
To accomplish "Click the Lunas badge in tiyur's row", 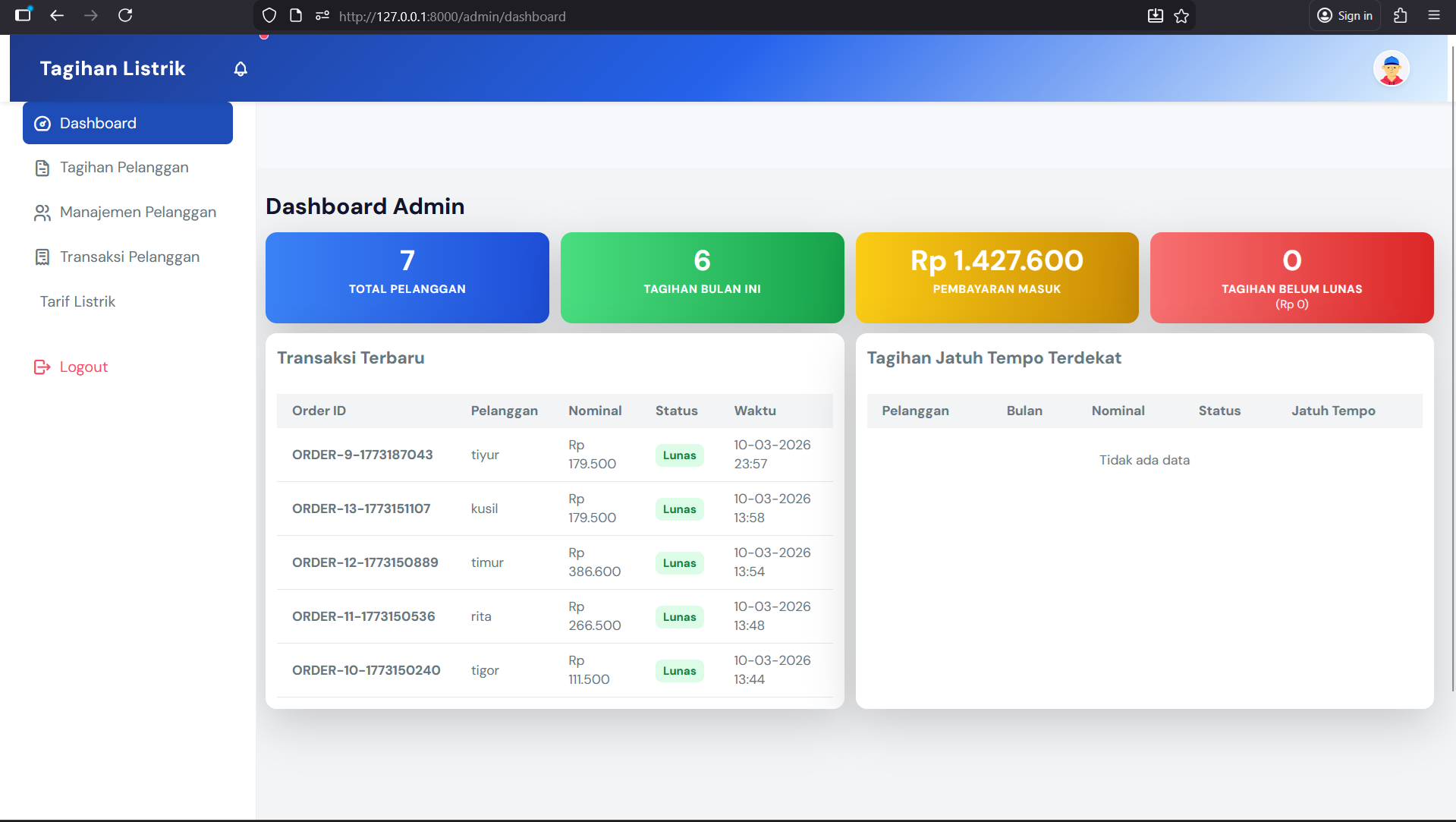I will click(x=680, y=455).
